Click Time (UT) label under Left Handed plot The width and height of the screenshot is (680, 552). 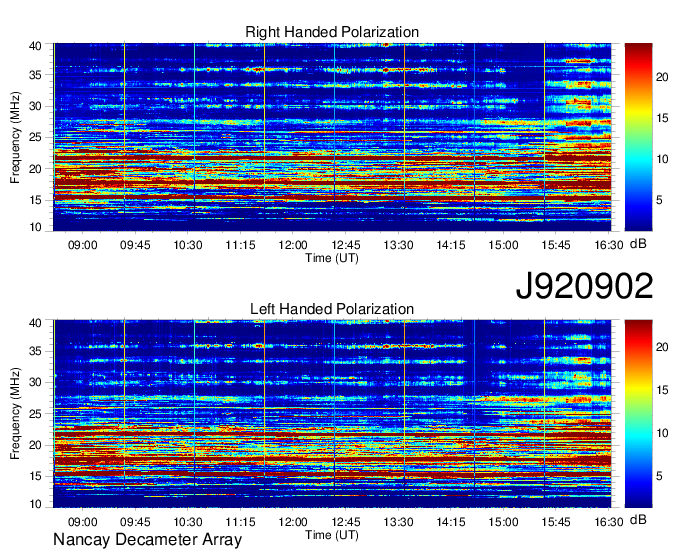[332, 535]
